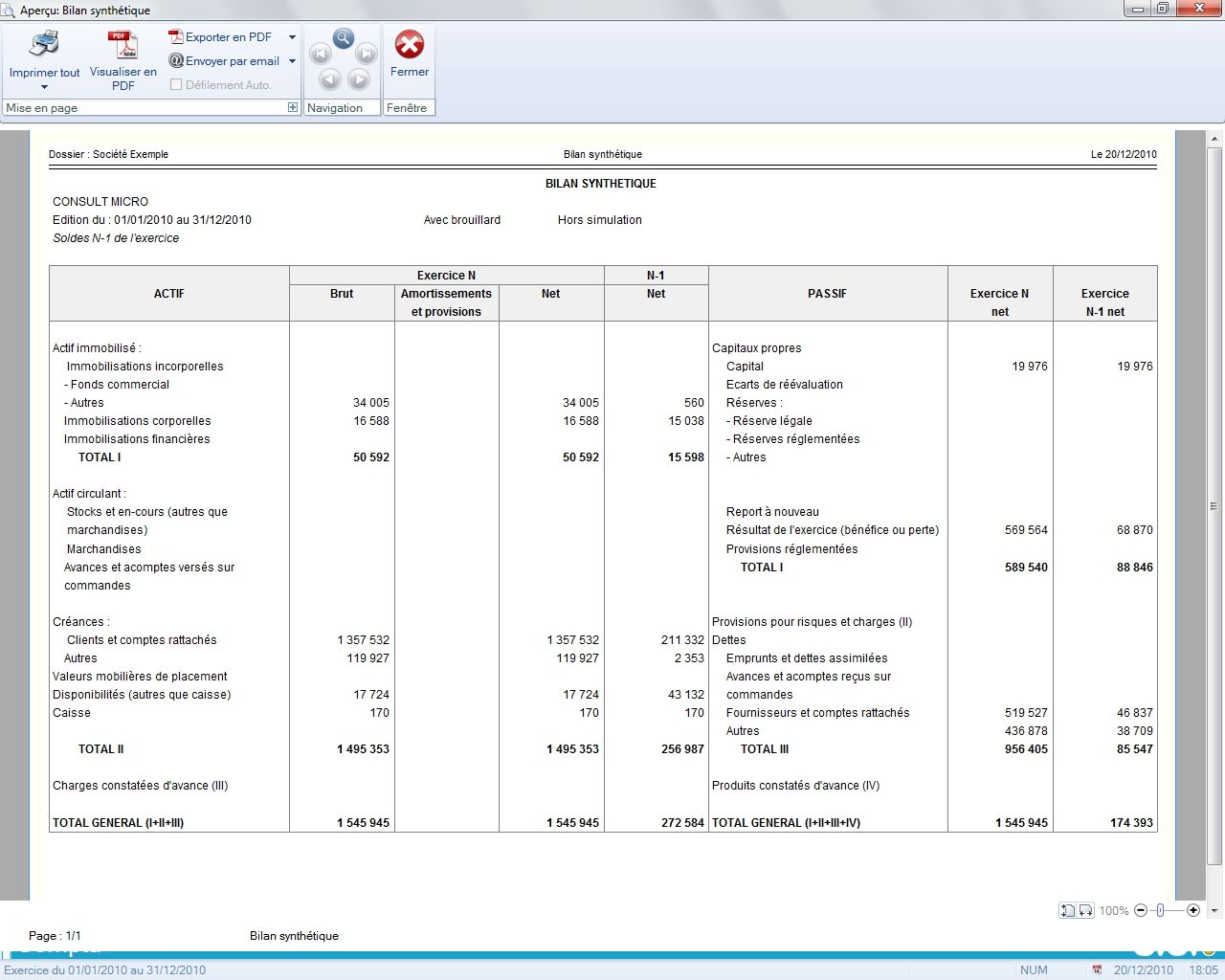Click the zoom in plus button
The height and width of the screenshot is (980, 1225).
coord(1193,910)
